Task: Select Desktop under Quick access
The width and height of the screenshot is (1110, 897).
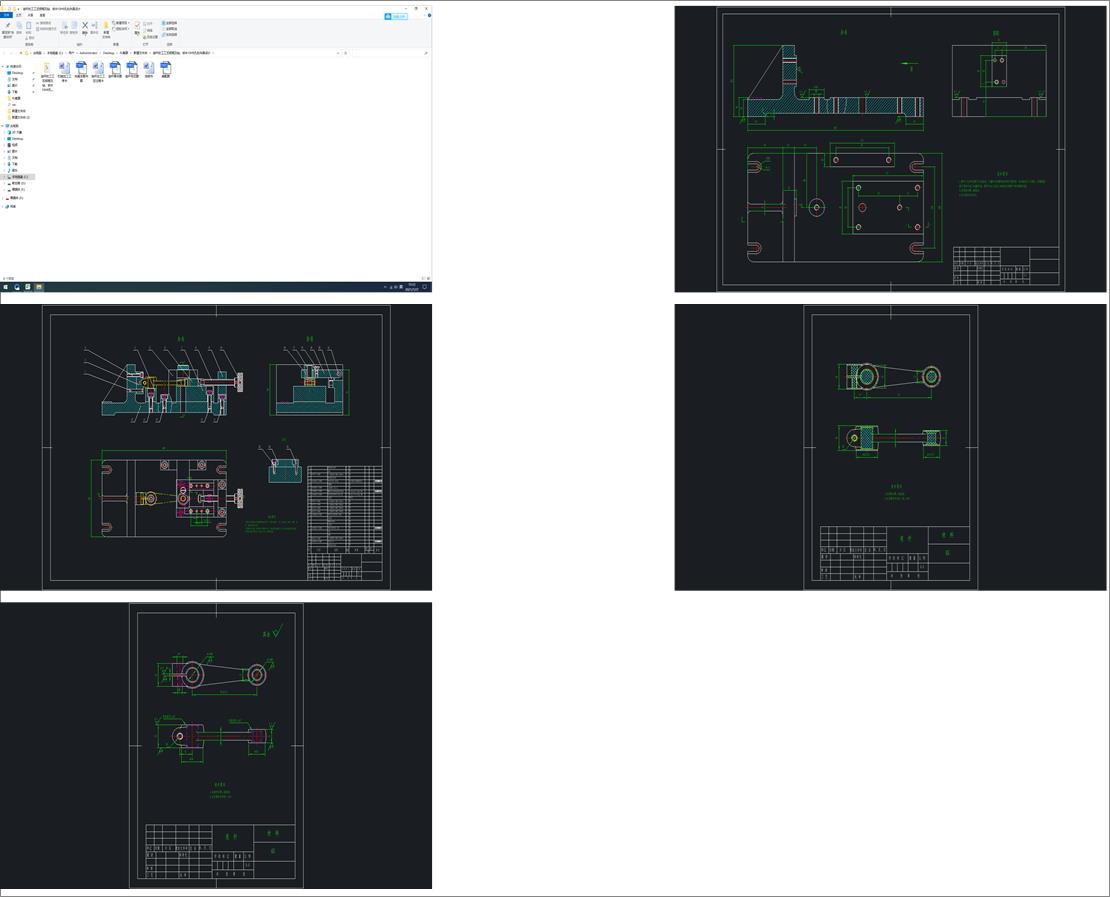Action: coord(16,73)
